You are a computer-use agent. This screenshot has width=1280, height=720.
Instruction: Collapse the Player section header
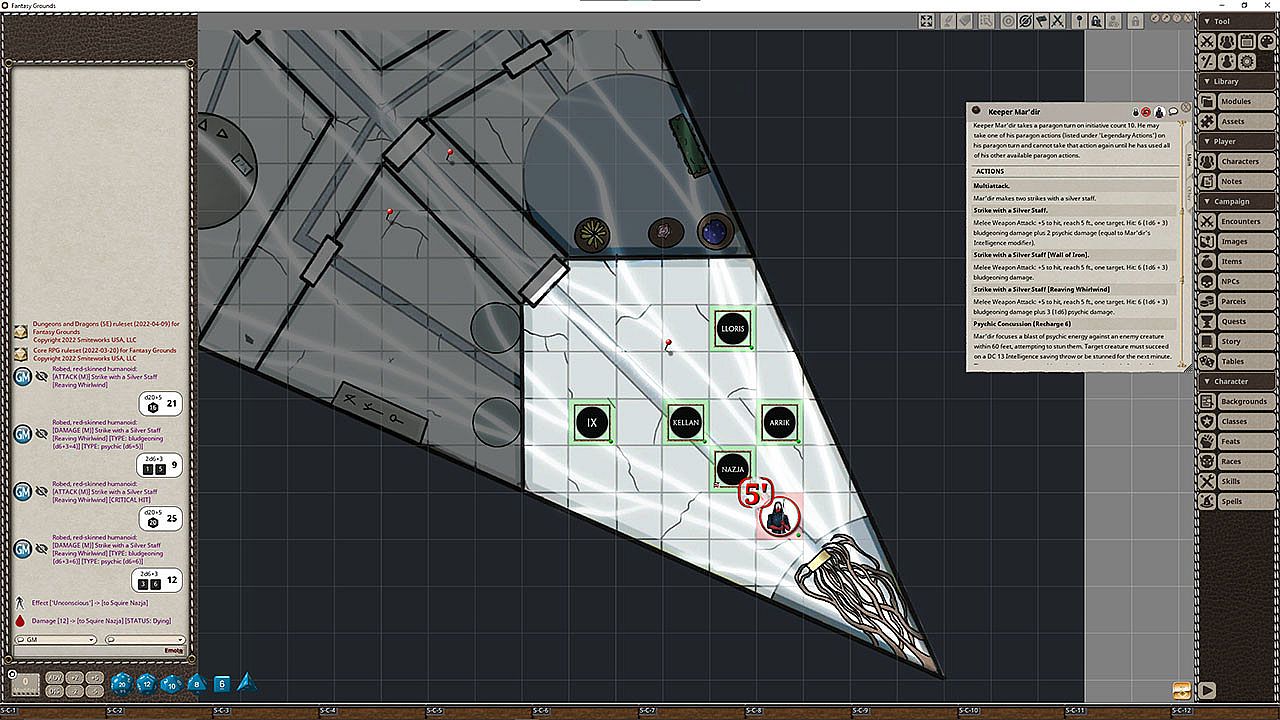click(x=1237, y=141)
